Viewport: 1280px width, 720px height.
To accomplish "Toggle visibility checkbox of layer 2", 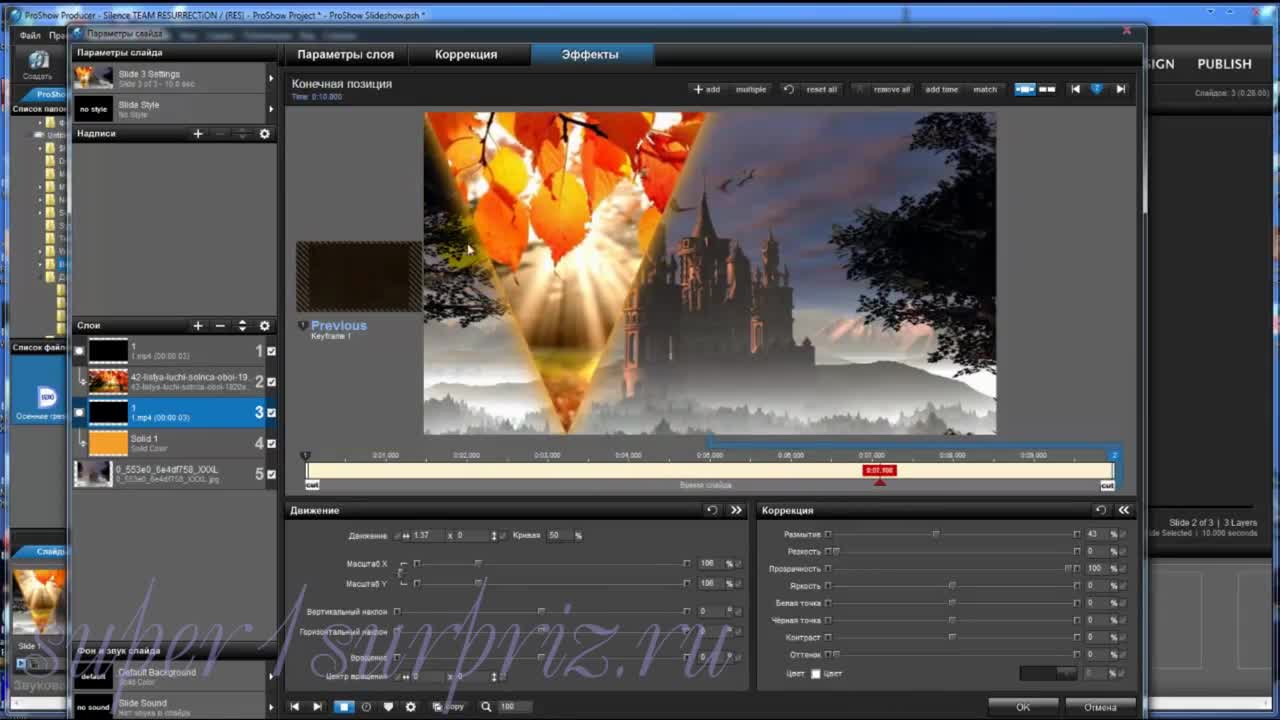I will (271, 382).
